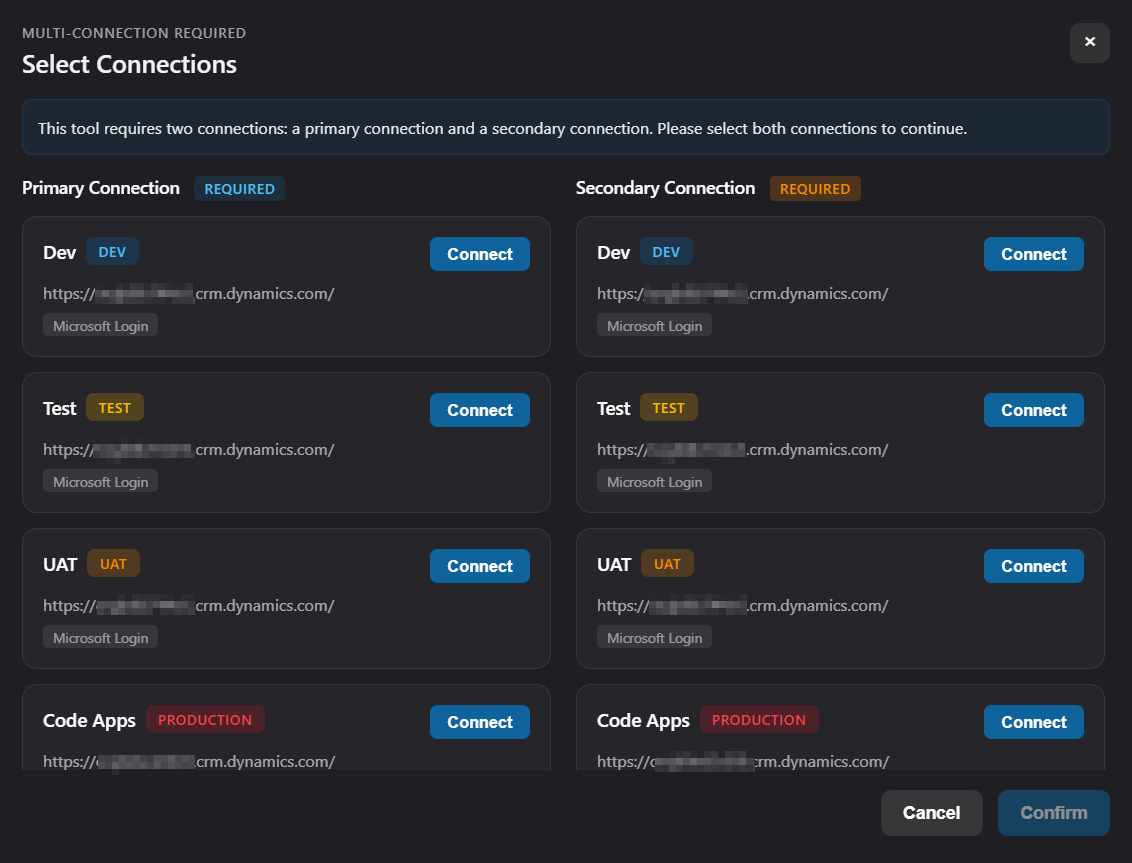Viewport: 1132px width, 863px height.
Task: Click the primary Dev environment URL
Action: [188, 294]
